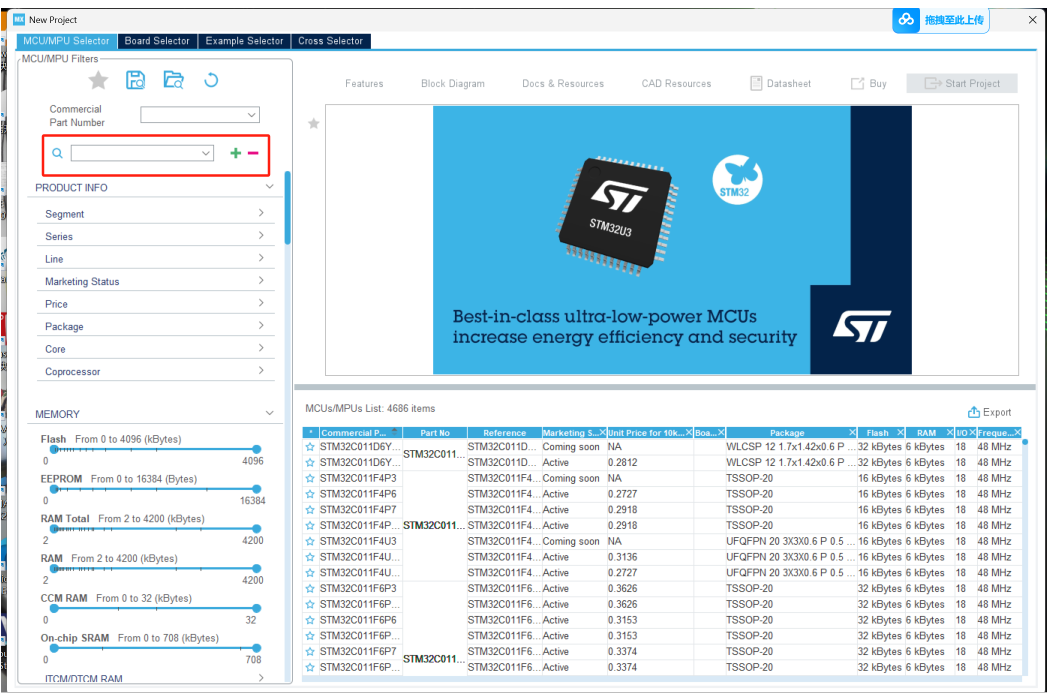This screenshot has width=1047, height=693.
Task: Click the green plus icon
Action: [236, 154]
